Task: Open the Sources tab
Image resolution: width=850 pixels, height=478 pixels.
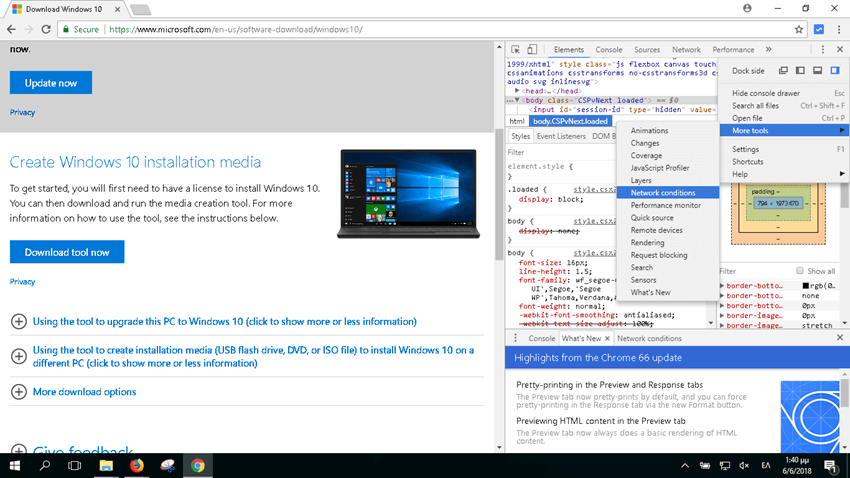Action: pos(647,49)
